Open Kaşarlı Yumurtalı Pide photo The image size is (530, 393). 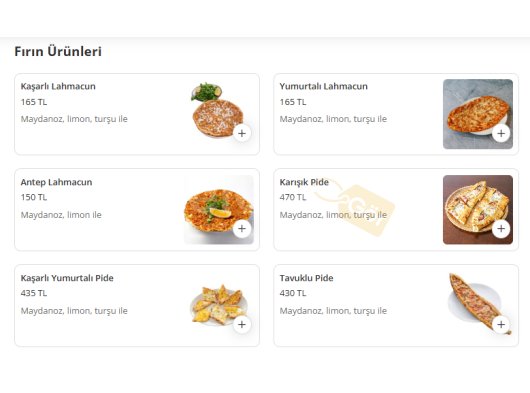tap(219, 305)
